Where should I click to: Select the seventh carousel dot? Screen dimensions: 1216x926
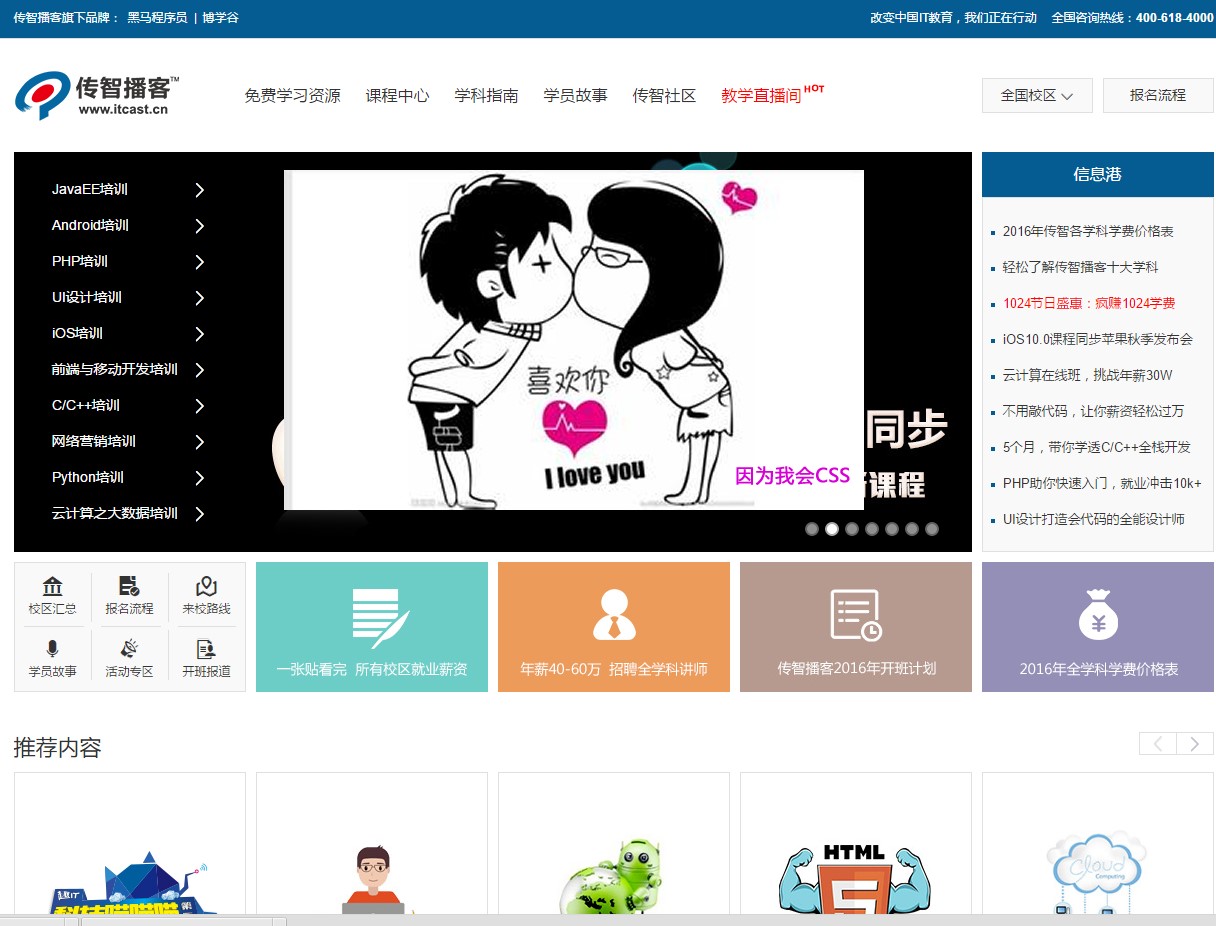pyautogui.click(x=932, y=529)
